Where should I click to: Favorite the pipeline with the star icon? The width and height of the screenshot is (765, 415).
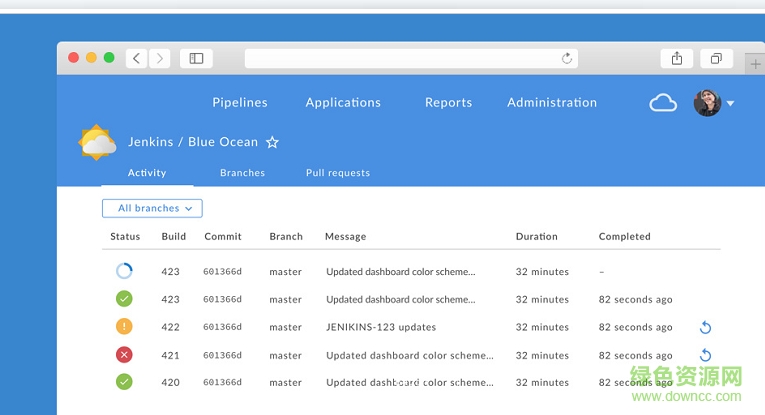pyautogui.click(x=272, y=143)
